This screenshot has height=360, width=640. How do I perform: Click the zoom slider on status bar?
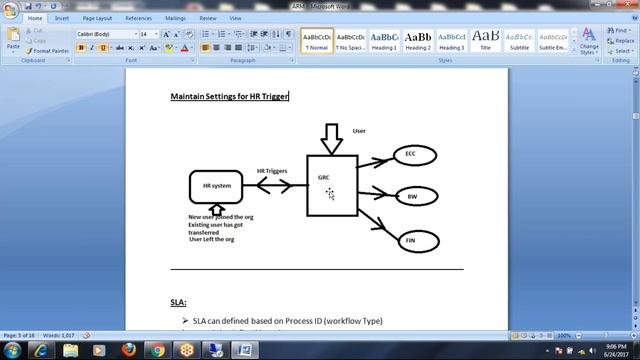(606, 336)
